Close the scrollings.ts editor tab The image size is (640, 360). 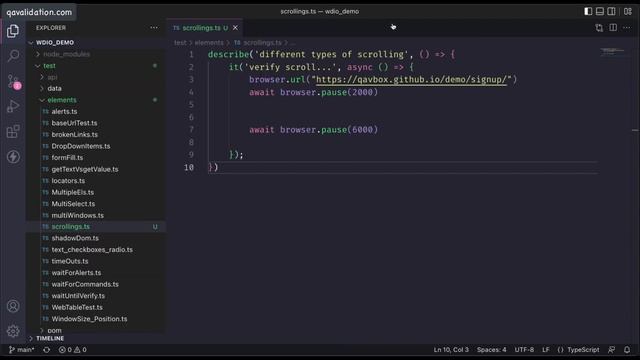point(235,28)
